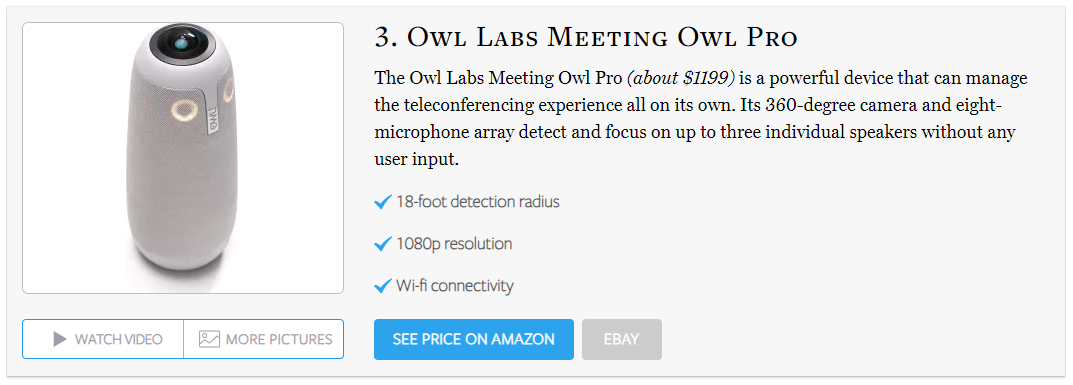Click the Wi-fi connectivity feature text

[454, 286]
